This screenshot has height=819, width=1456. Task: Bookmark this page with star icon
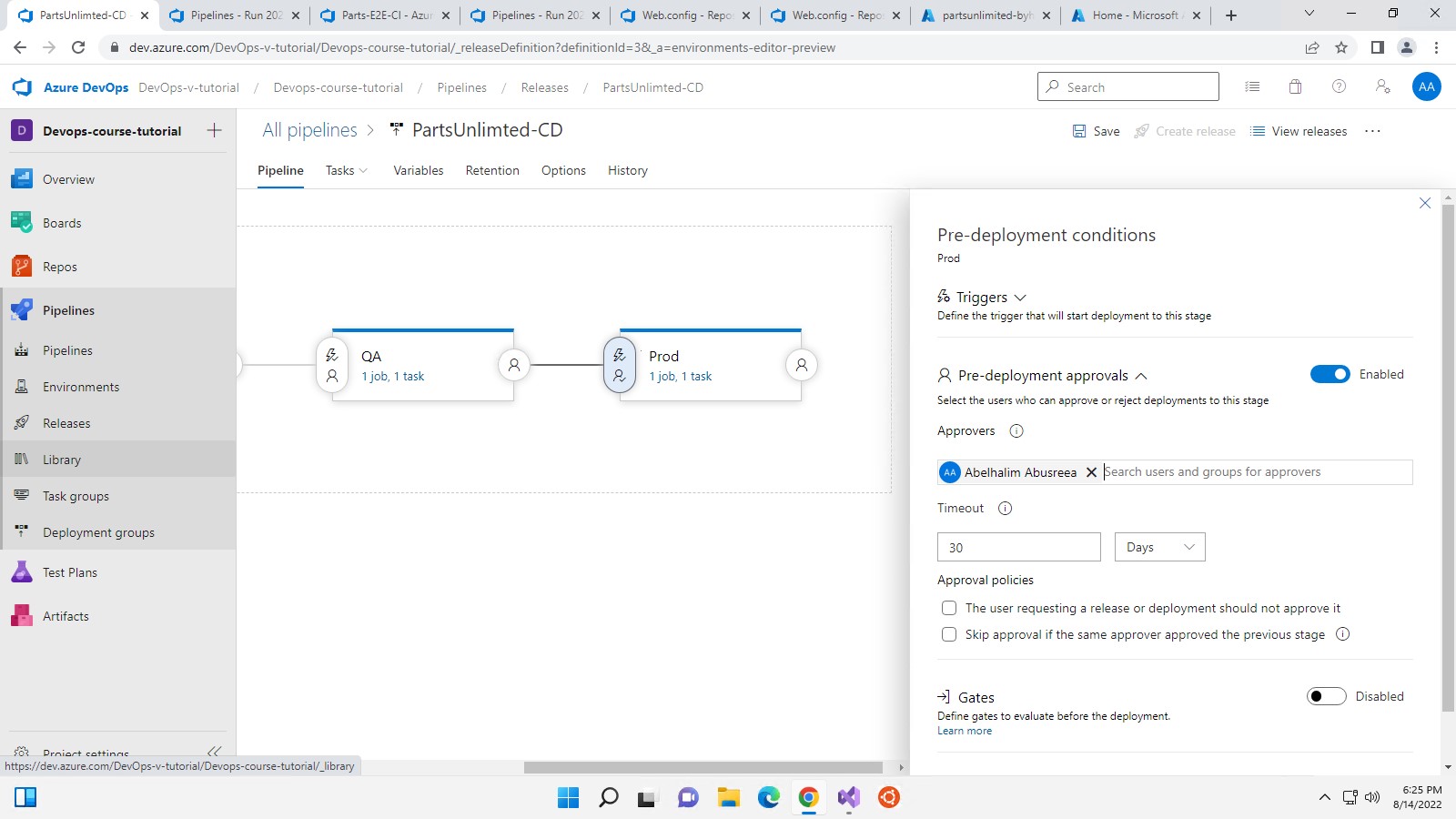coord(1341,47)
